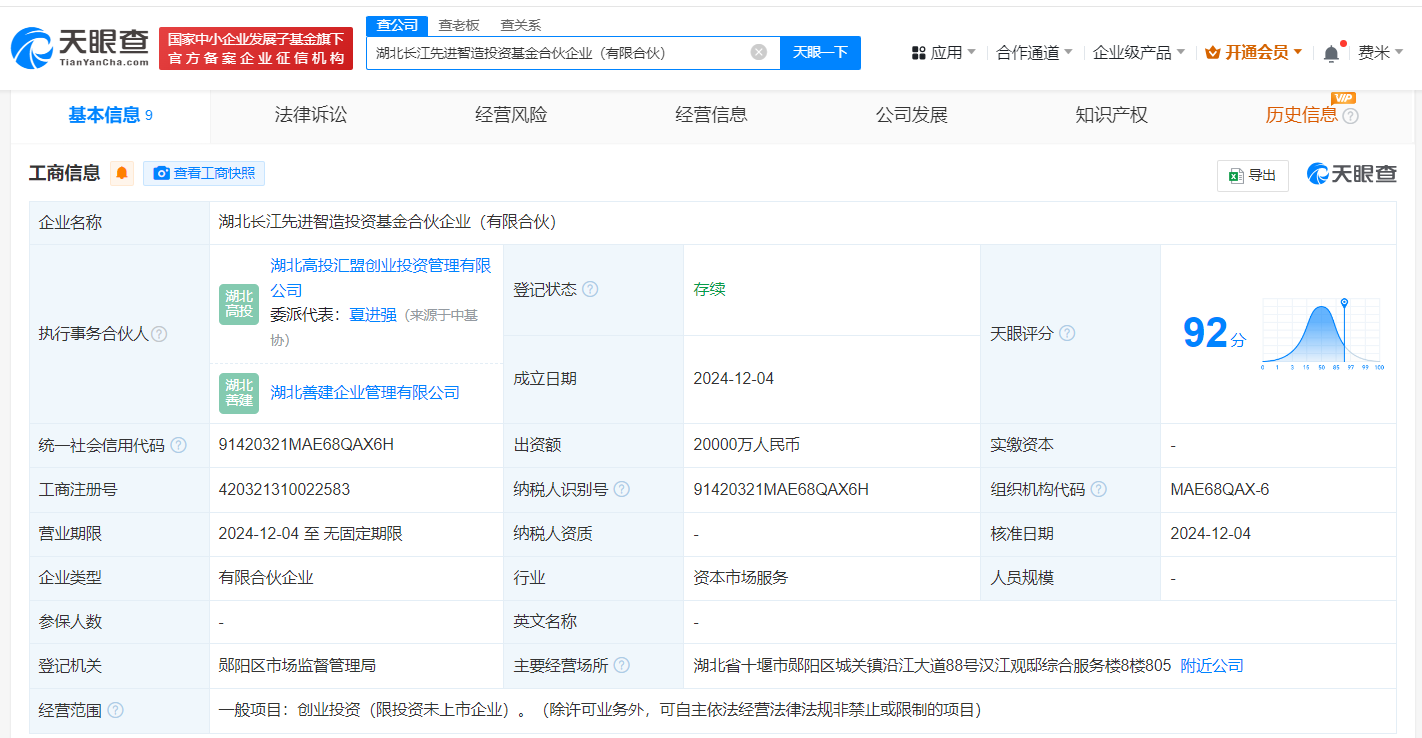Click the 郧阳区市场监督管理局 registration authority
The height and width of the screenshot is (738, 1422).
point(297,666)
